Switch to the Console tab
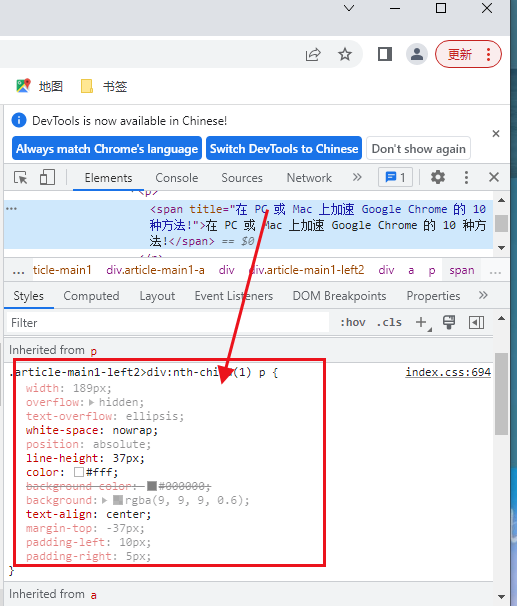This screenshot has height=606, width=517. pos(177,178)
